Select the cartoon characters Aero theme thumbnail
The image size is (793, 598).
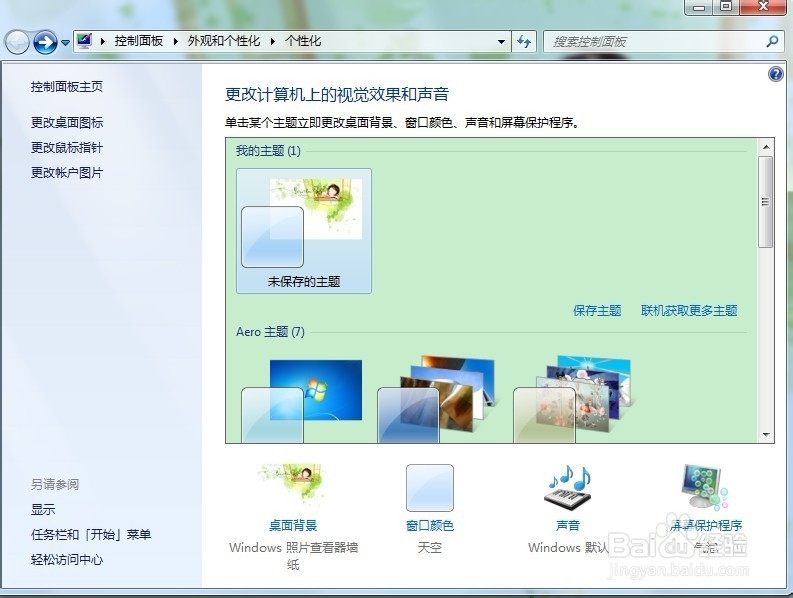pos(574,399)
